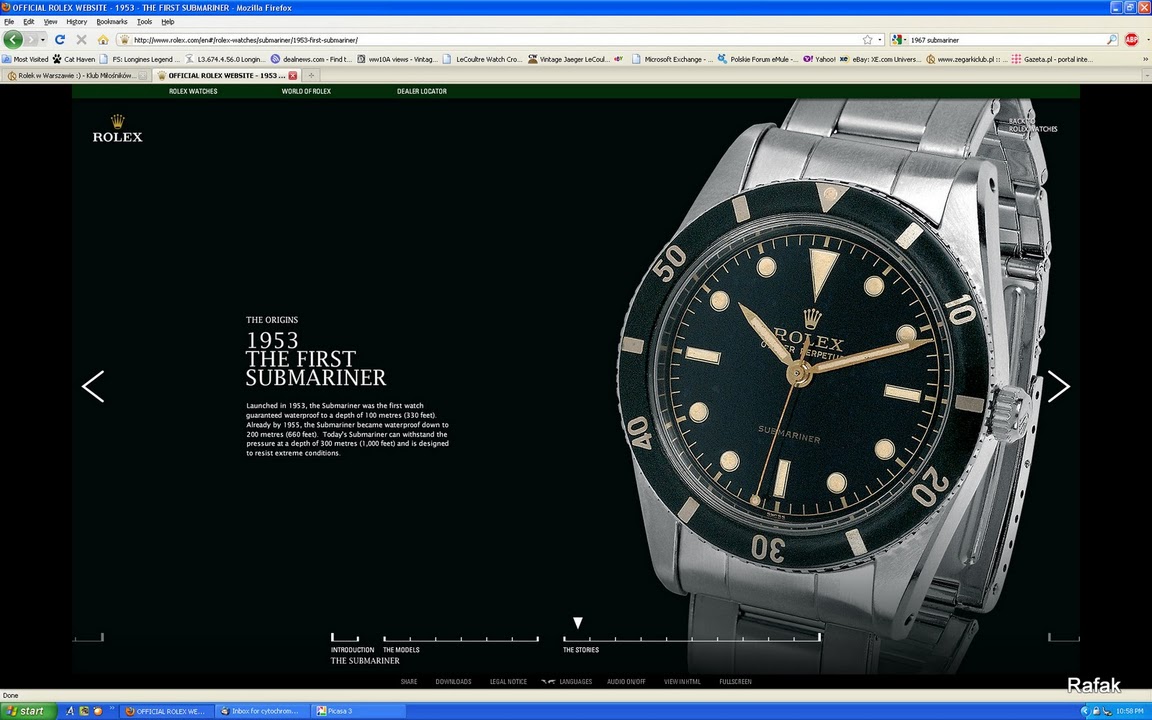Toggle AUDIO ON/OFF
The image size is (1152, 720).
[x=626, y=682]
